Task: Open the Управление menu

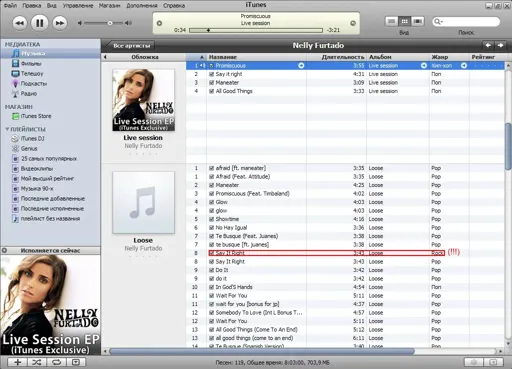Action: point(78,5)
